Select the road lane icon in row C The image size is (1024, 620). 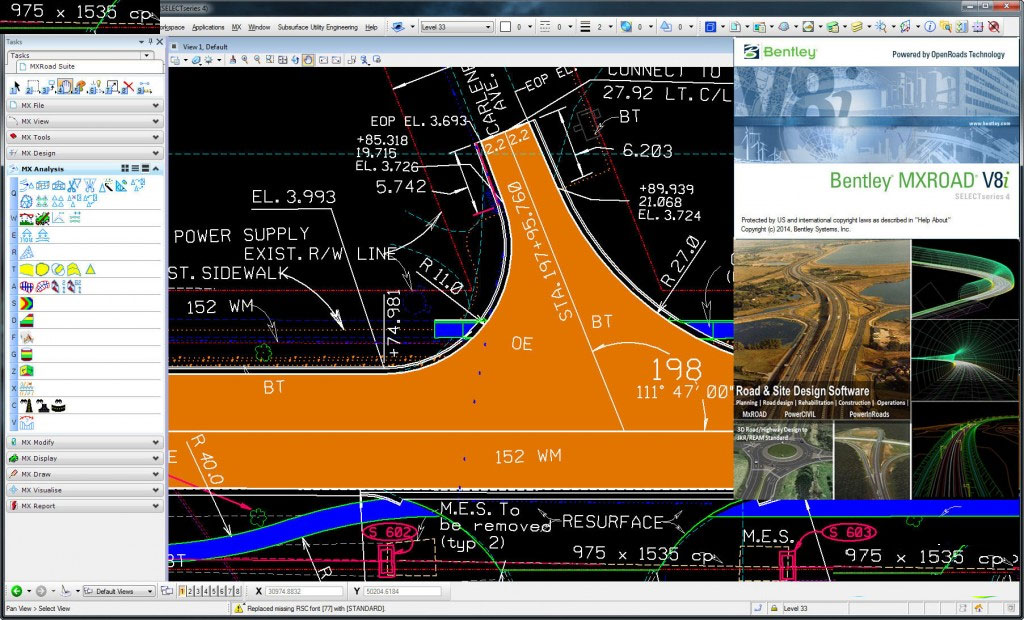(x=27, y=406)
